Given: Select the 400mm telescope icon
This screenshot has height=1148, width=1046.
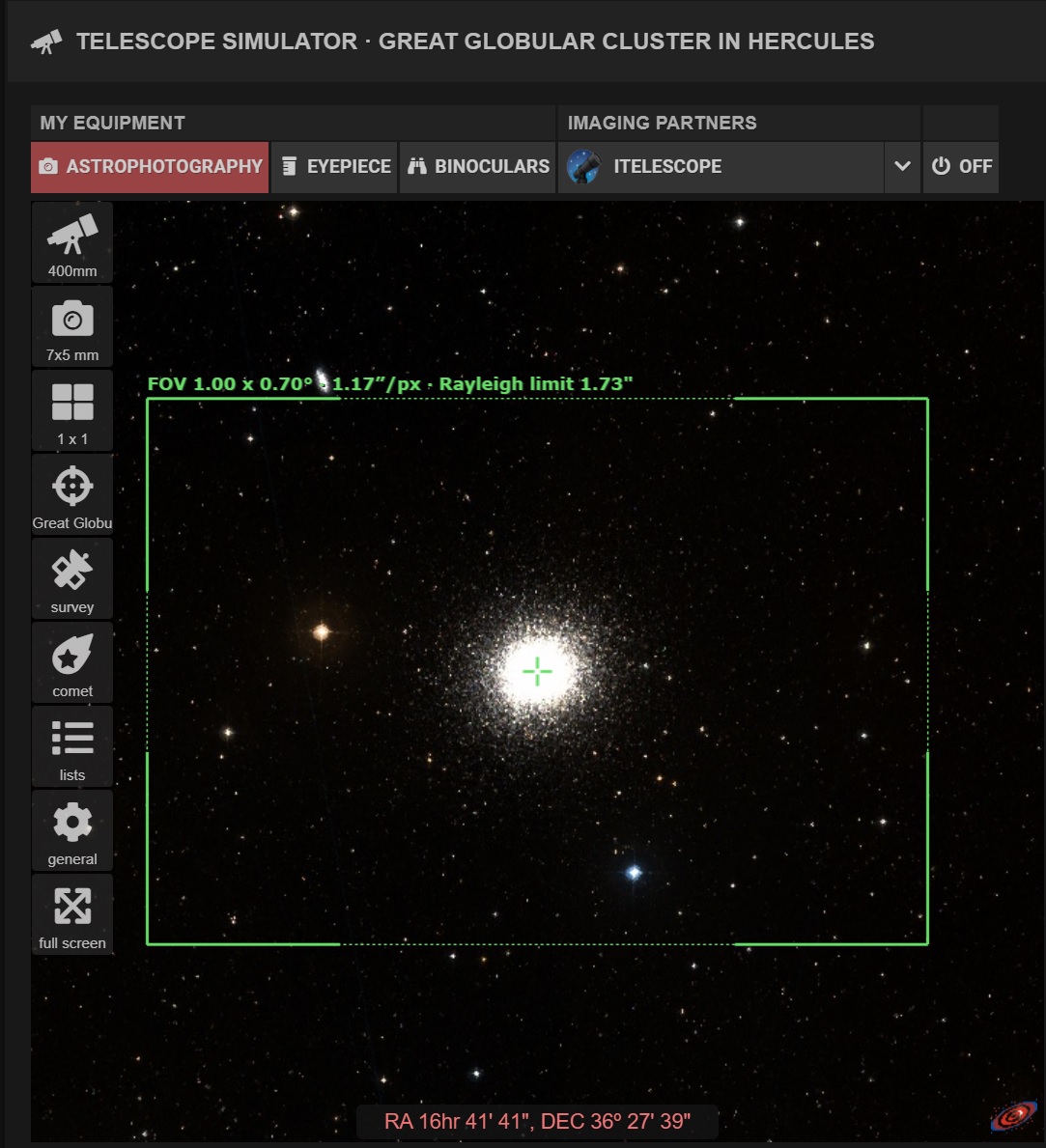Looking at the screenshot, I should tap(71, 241).
